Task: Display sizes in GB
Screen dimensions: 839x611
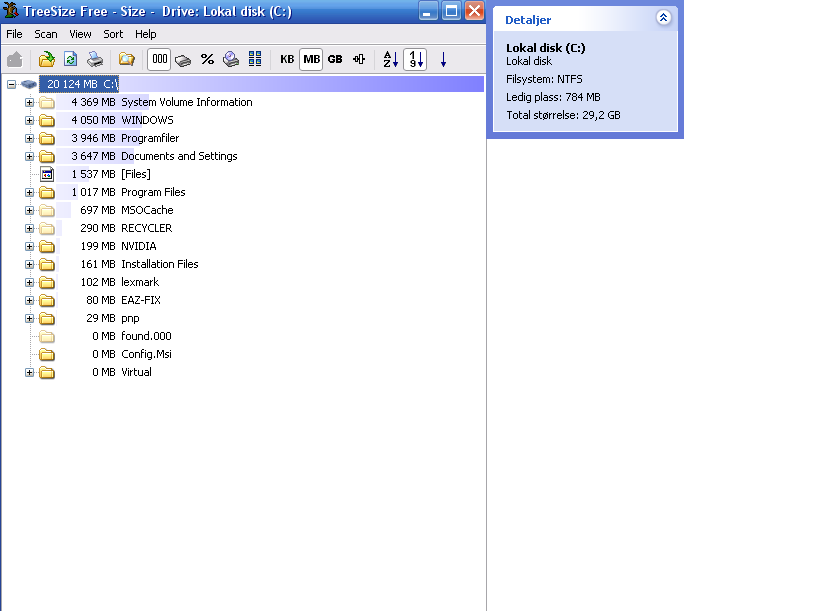Action: coord(335,59)
